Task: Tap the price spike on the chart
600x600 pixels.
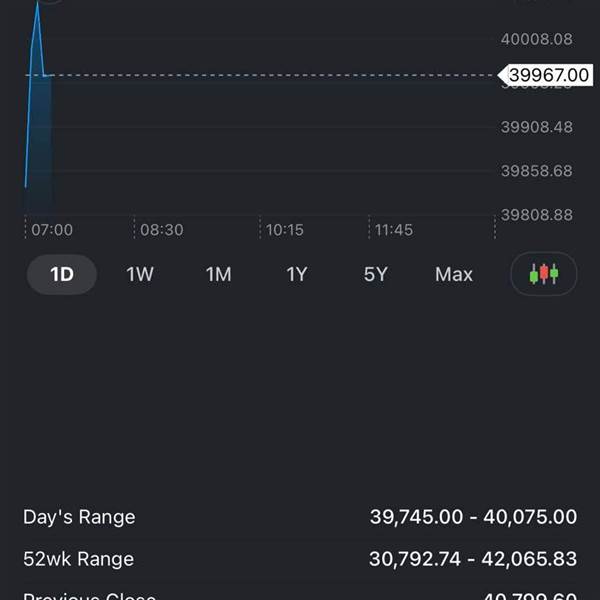Action: pos(38,23)
